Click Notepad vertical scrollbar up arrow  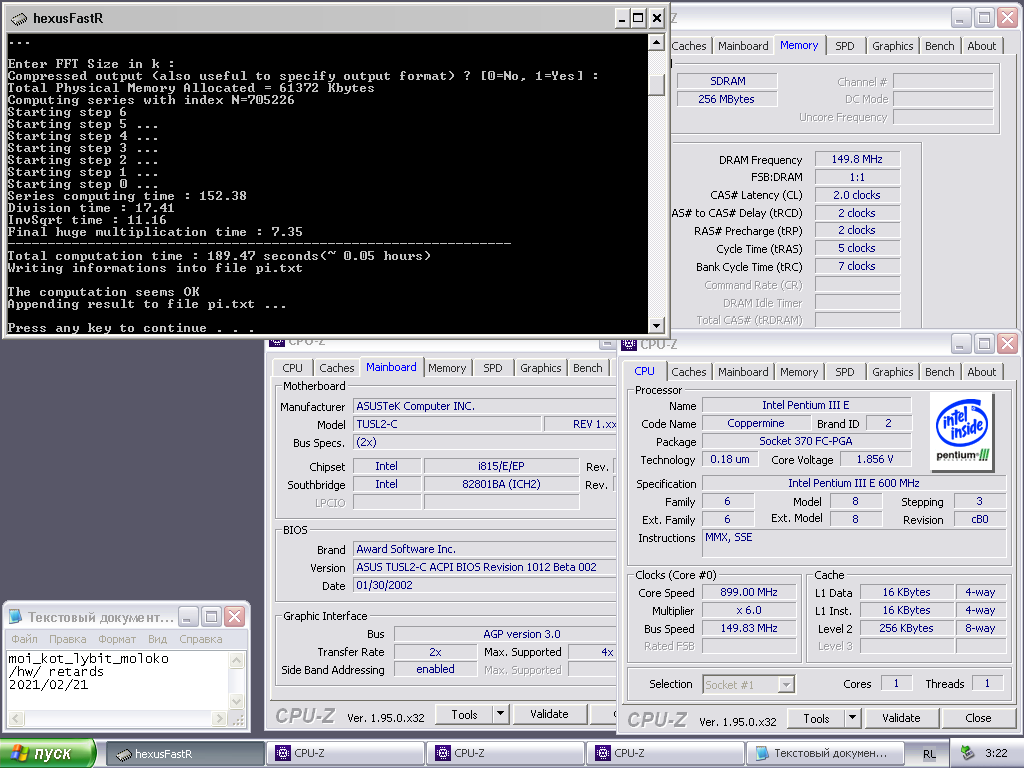(x=237, y=660)
